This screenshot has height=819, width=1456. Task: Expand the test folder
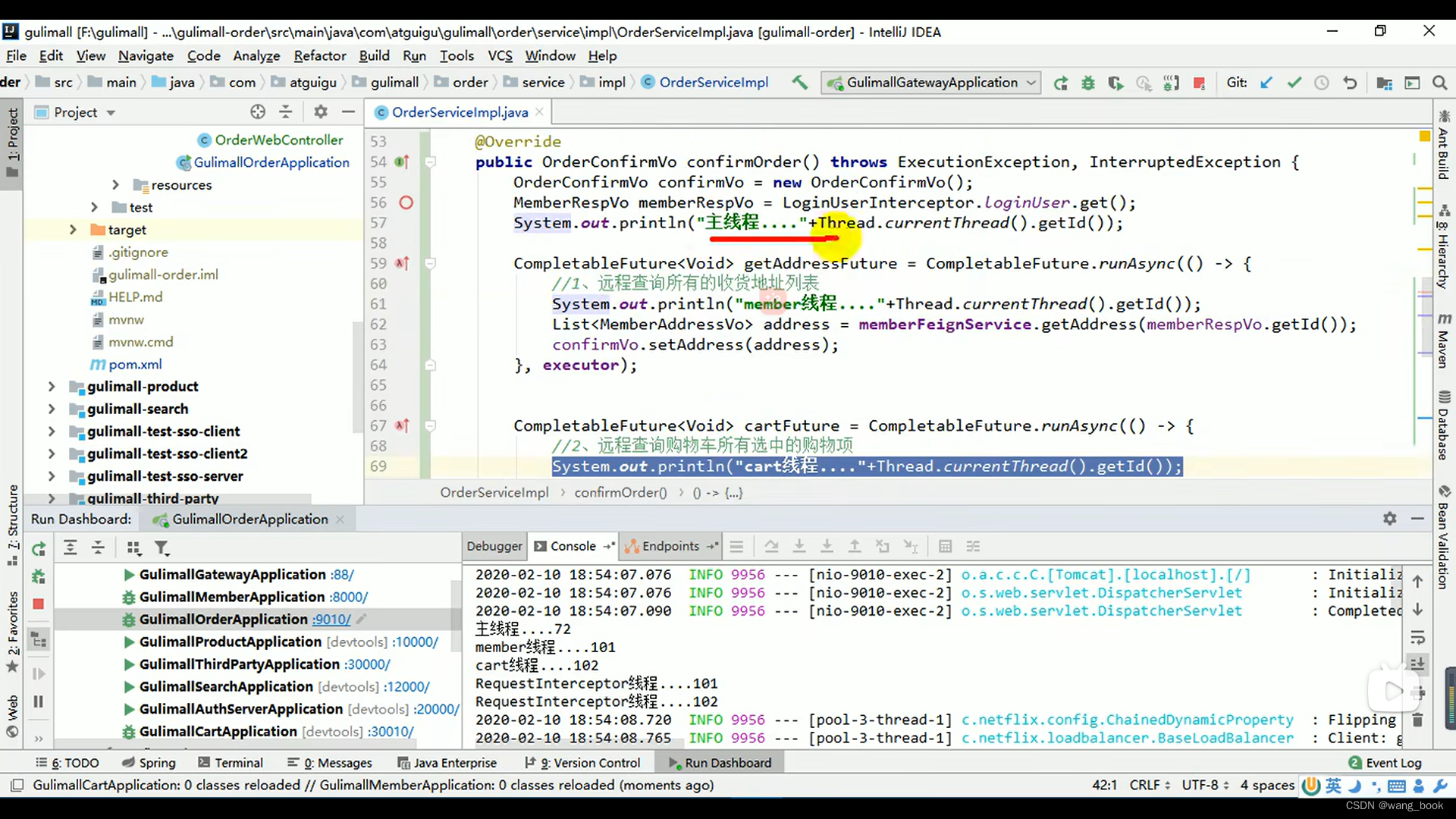click(x=94, y=207)
